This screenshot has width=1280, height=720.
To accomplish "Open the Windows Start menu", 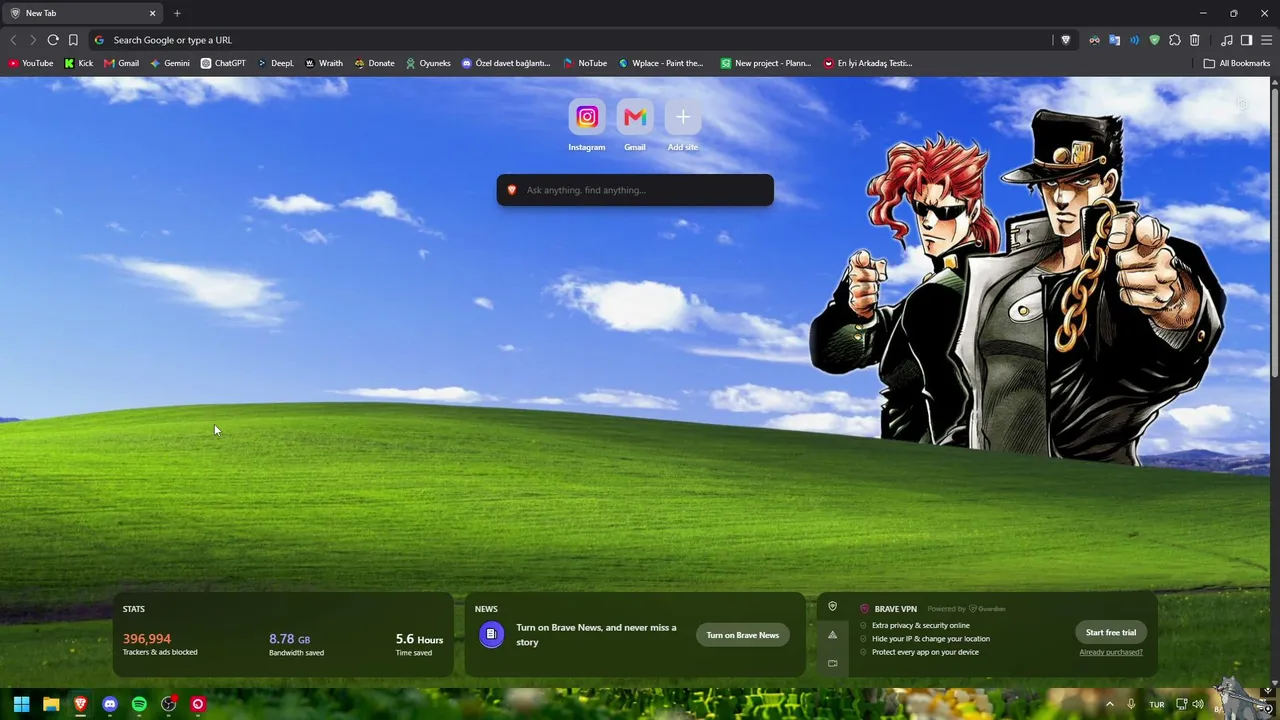I will tap(21, 704).
